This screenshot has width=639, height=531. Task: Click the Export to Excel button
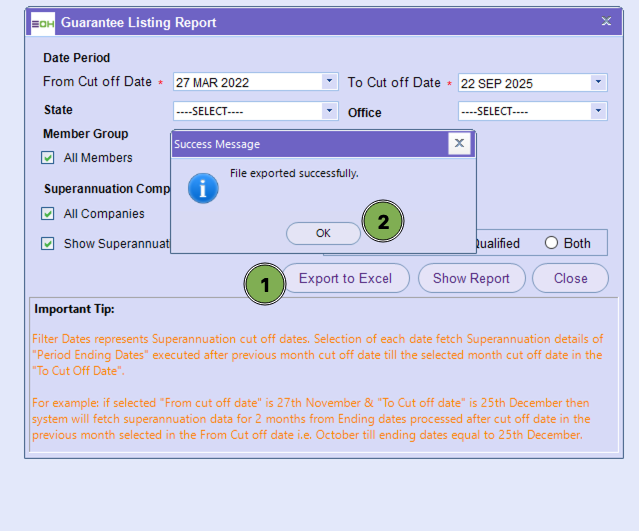click(345, 278)
